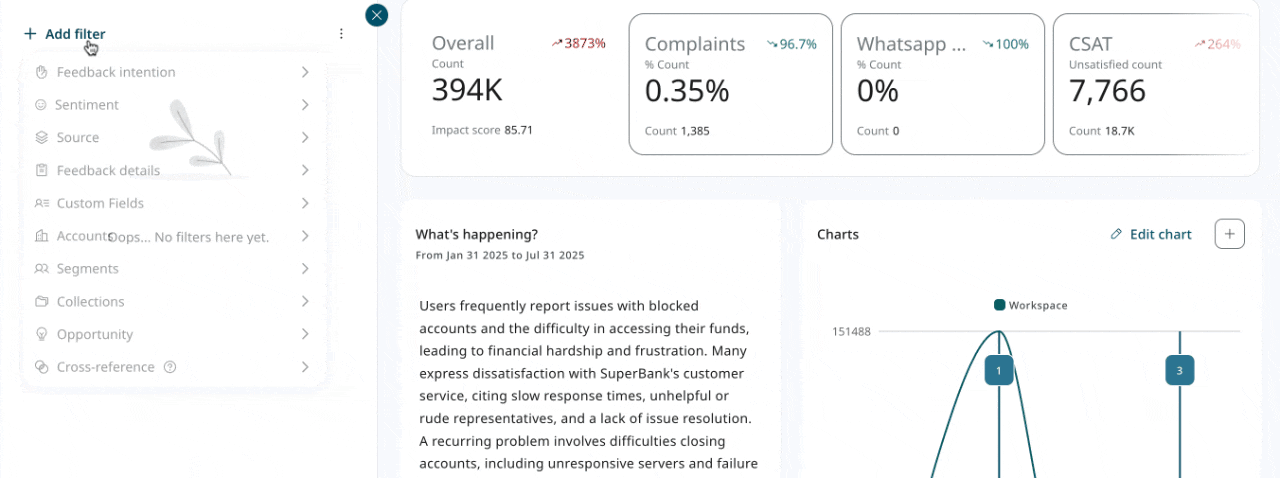Click the Collections folder icon
Screen dimensions: 1280x478
click(42, 302)
